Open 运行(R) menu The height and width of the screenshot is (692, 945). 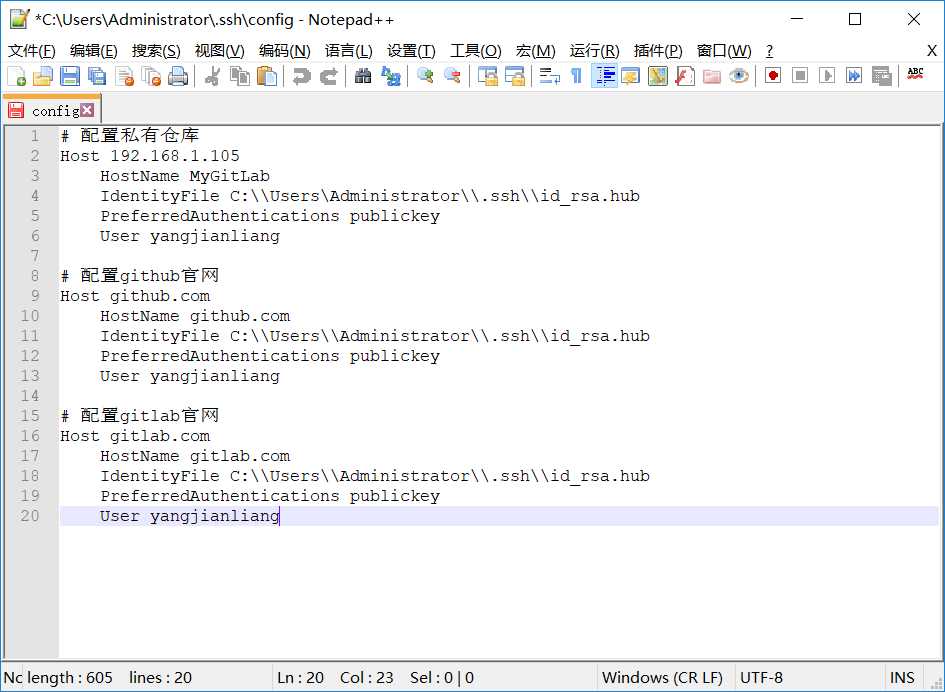(594, 51)
